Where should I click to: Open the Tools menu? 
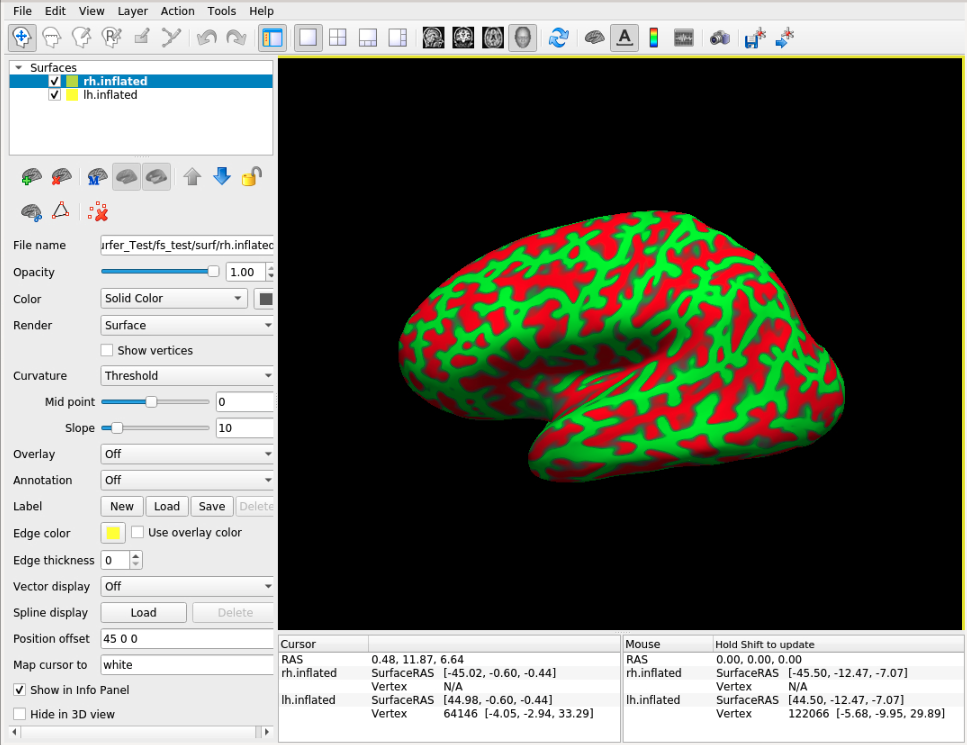coord(222,11)
